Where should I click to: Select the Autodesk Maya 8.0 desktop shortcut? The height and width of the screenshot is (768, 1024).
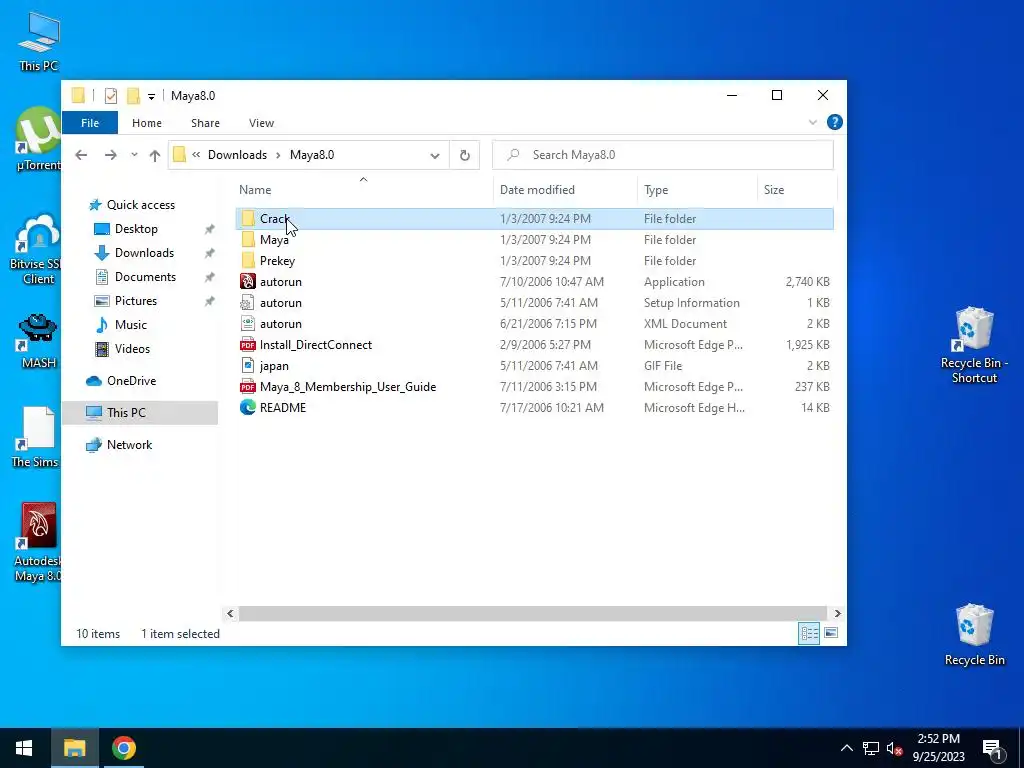(x=38, y=542)
